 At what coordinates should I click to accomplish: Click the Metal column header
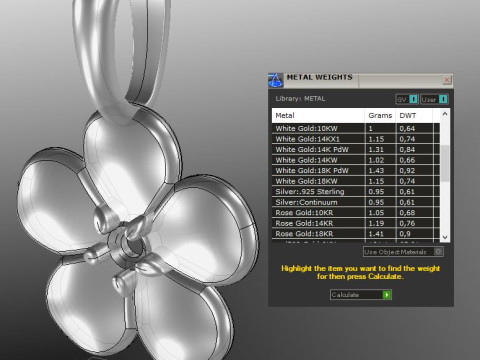pyautogui.click(x=318, y=116)
